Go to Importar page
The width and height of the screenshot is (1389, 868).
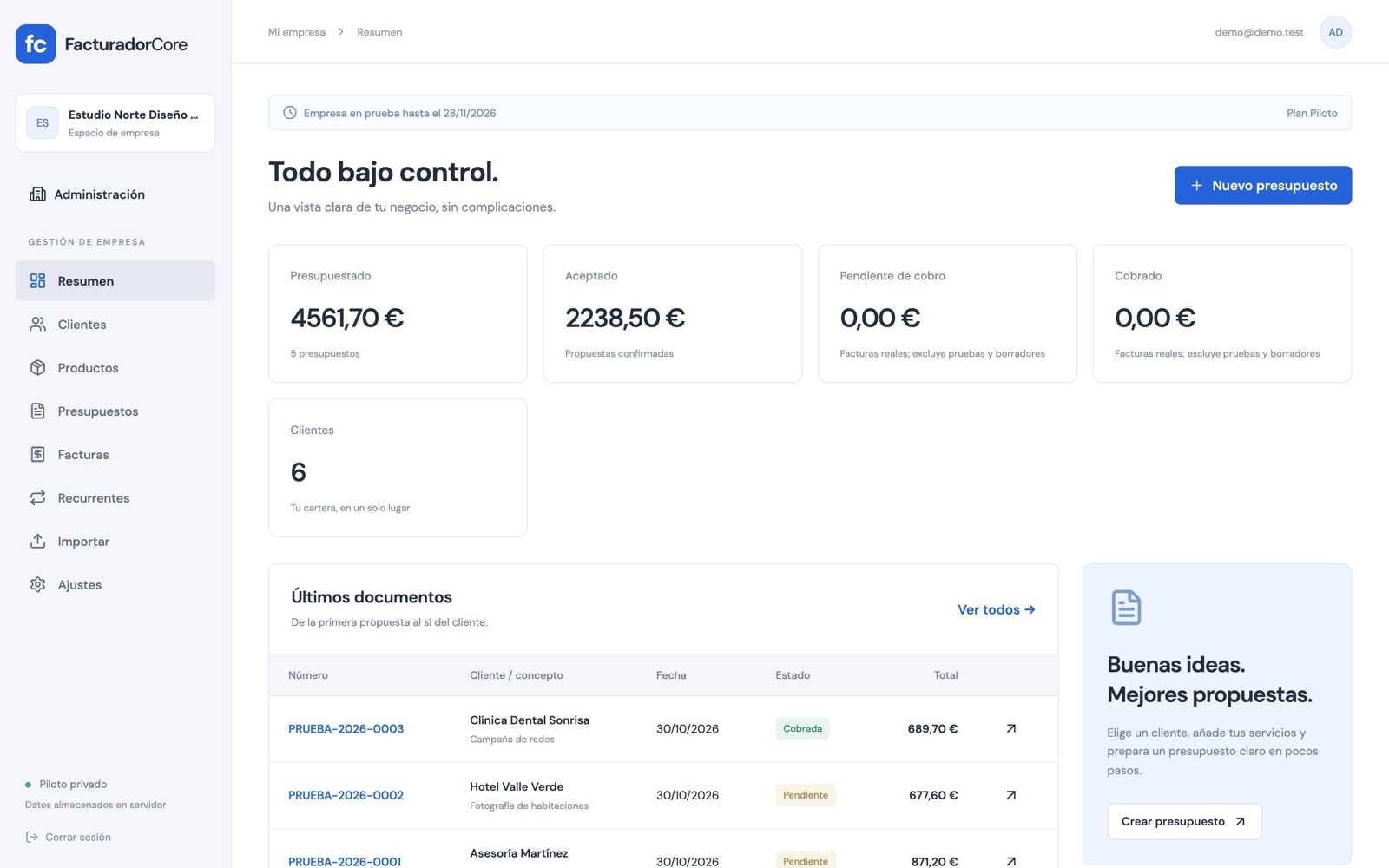115,542
